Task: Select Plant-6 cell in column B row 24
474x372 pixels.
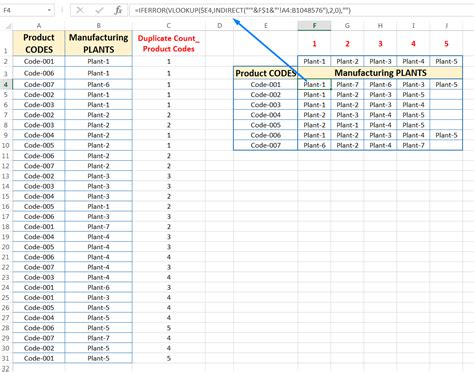Action: click(99, 287)
